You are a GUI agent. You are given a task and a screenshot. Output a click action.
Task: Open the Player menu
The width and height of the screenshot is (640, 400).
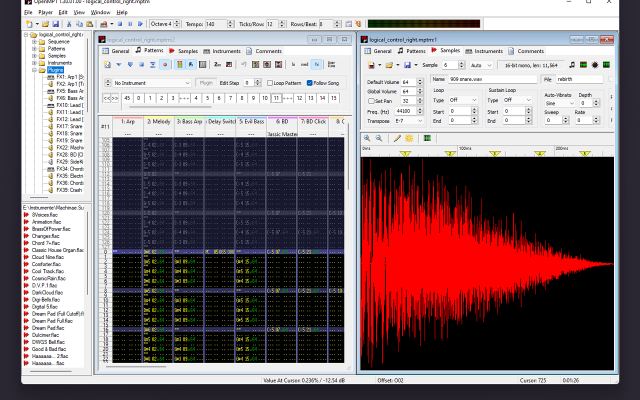(x=45, y=12)
